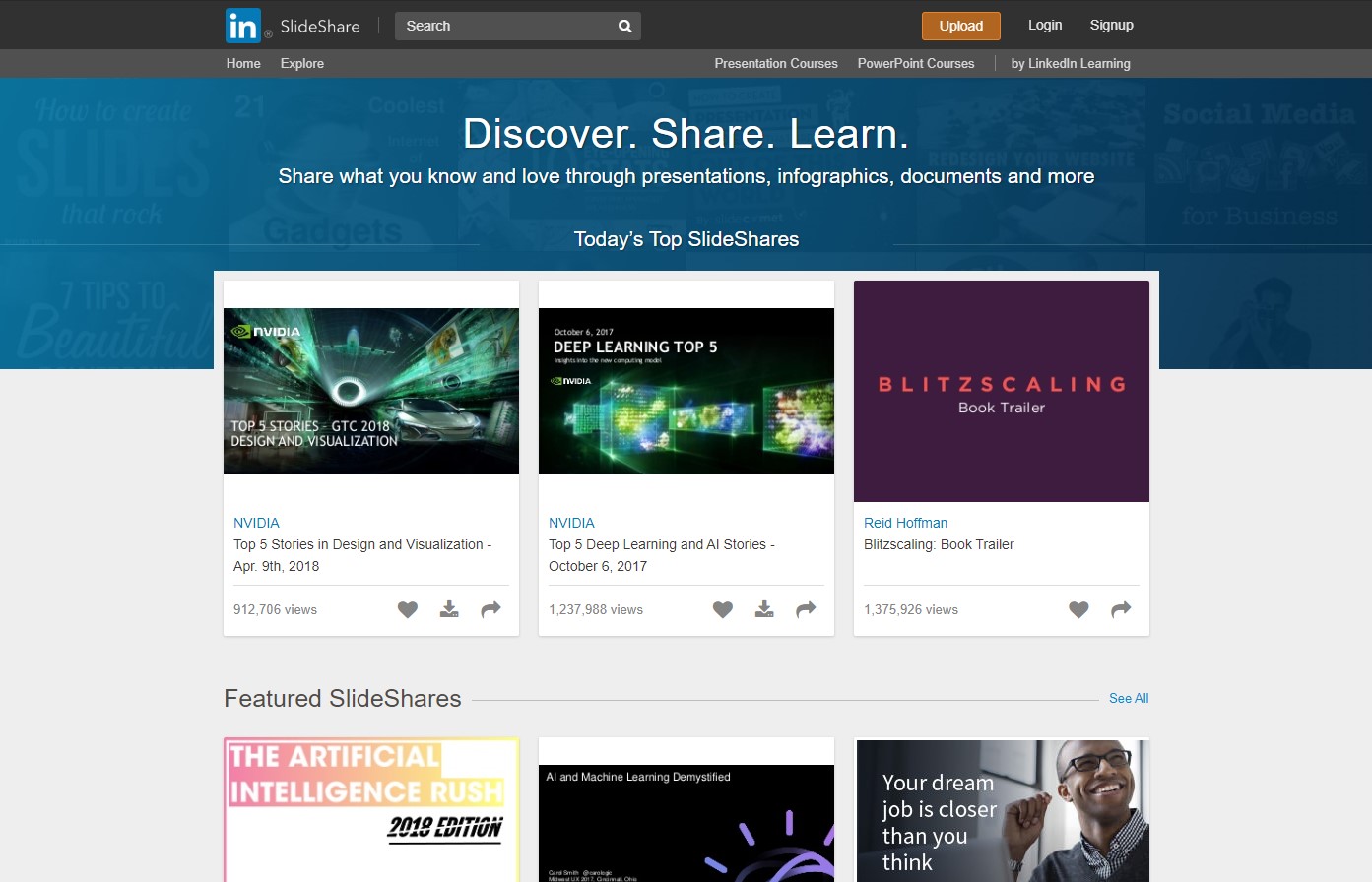Viewport: 1372px width, 882px height.
Task: Click the '1,237,988 views' text
Action: coord(596,609)
